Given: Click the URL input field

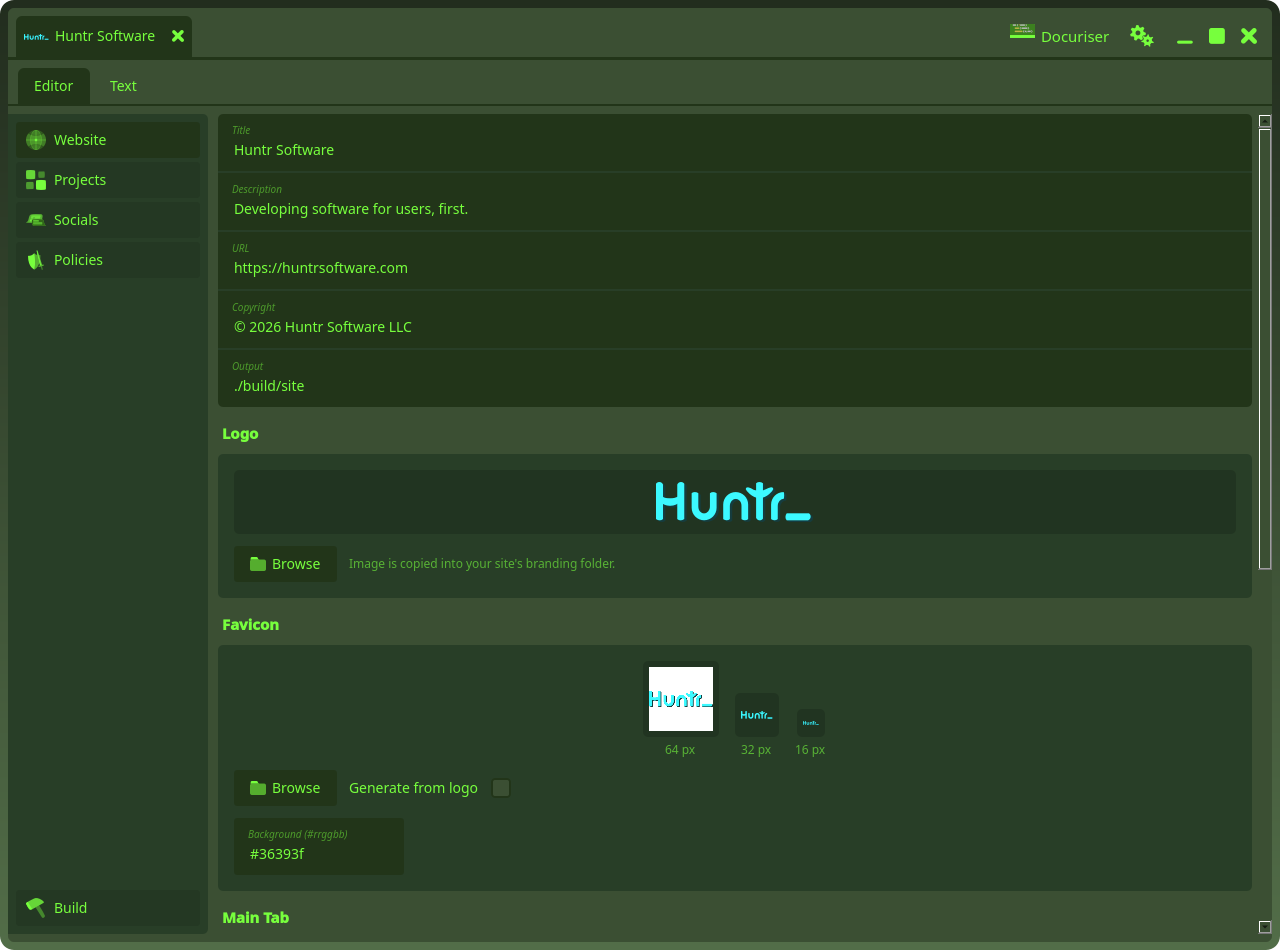Looking at the screenshot, I should 735,261.
